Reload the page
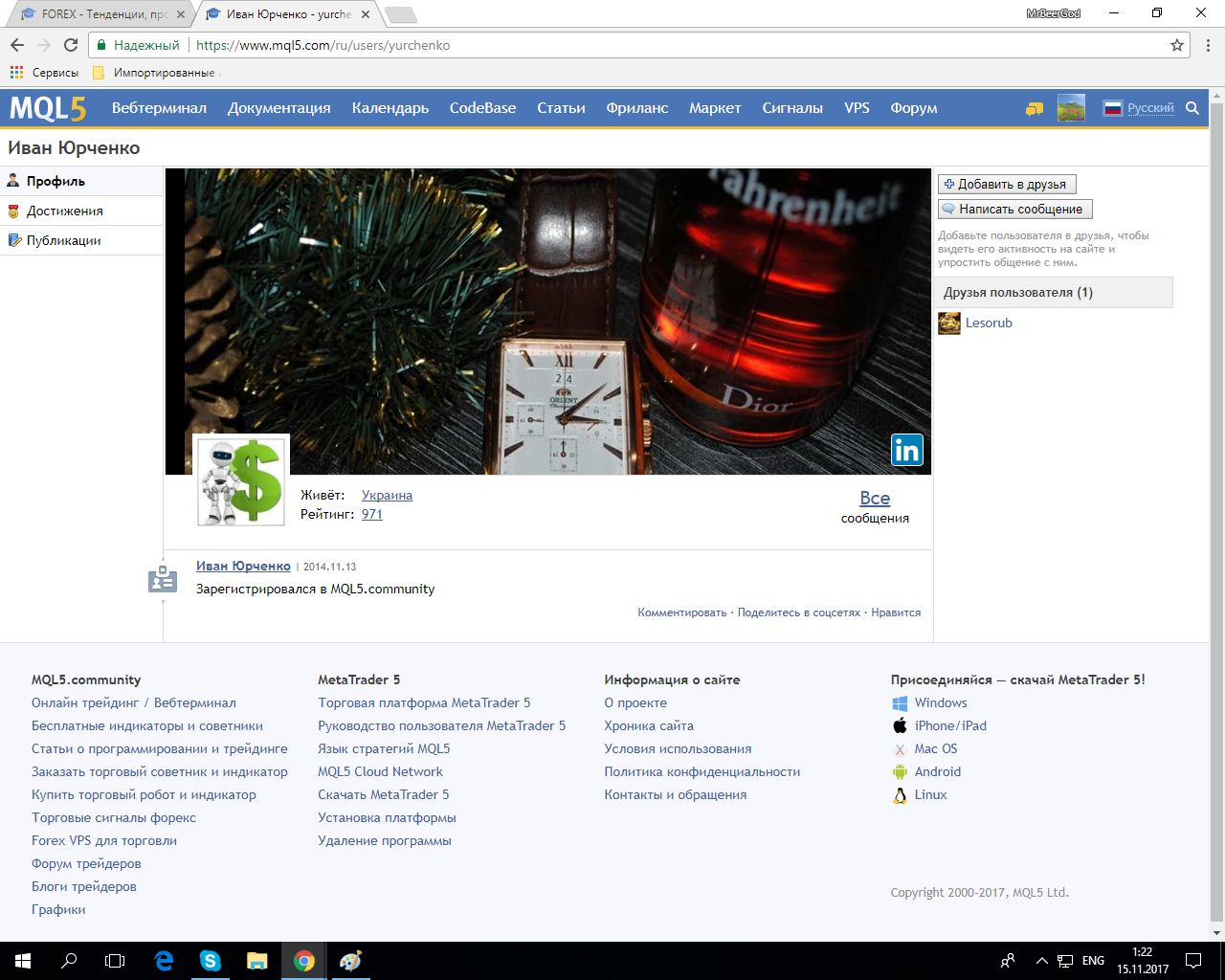Viewport: 1225px width, 980px height. click(x=71, y=45)
